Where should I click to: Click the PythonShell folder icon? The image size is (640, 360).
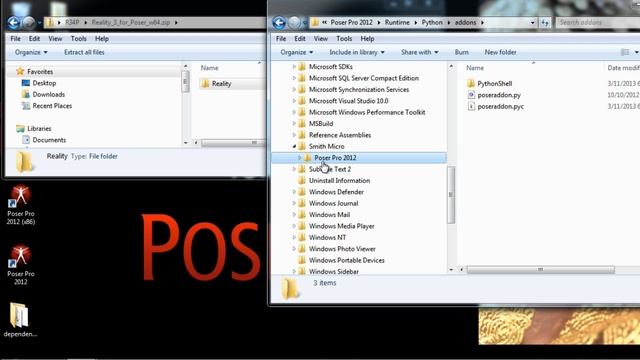pos(471,83)
